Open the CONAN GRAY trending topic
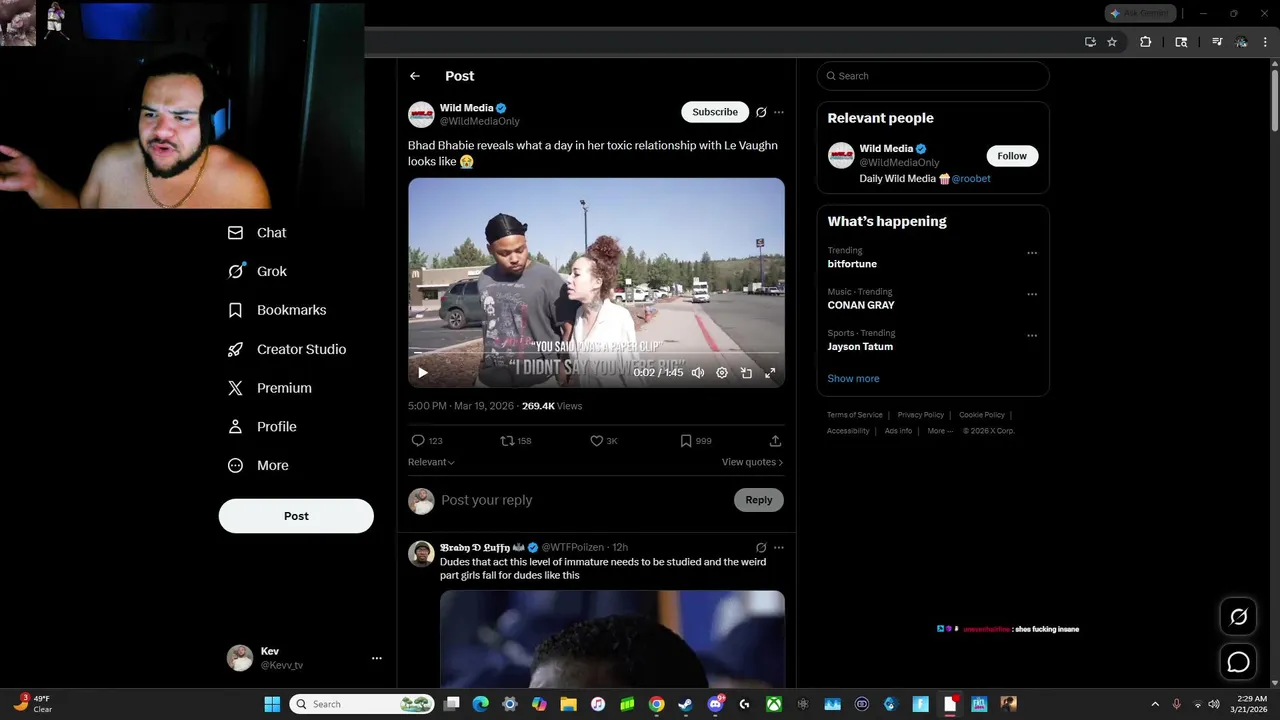Screen dimensions: 1280x720 point(861,305)
